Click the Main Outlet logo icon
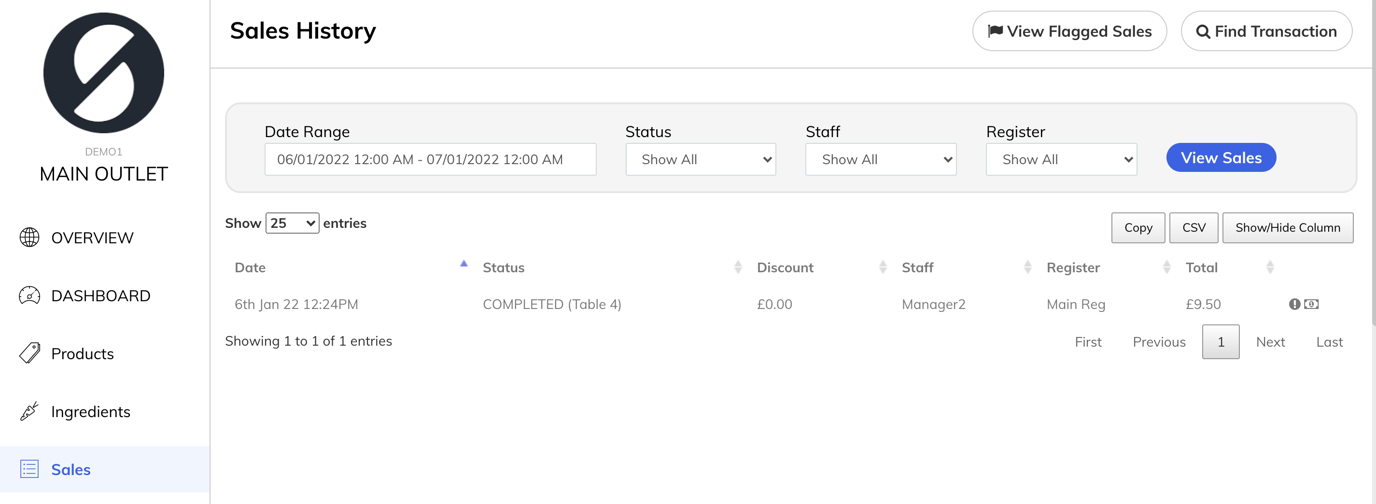 point(104,73)
